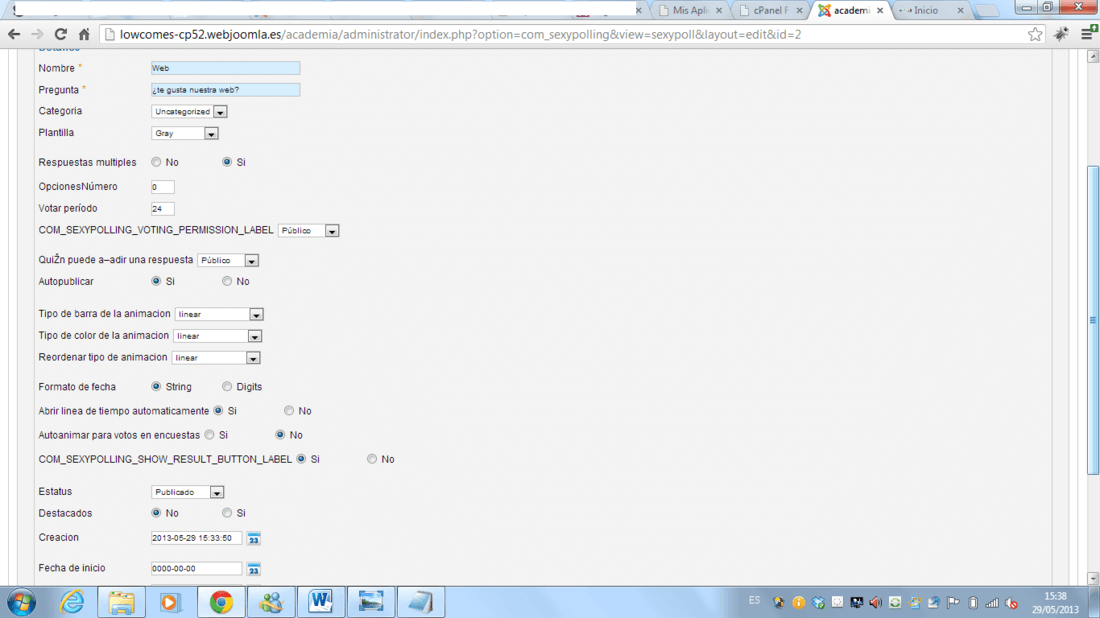Go back using browser back arrow
The width and height of the screenshot is (1100, 618).
point(14,34)
